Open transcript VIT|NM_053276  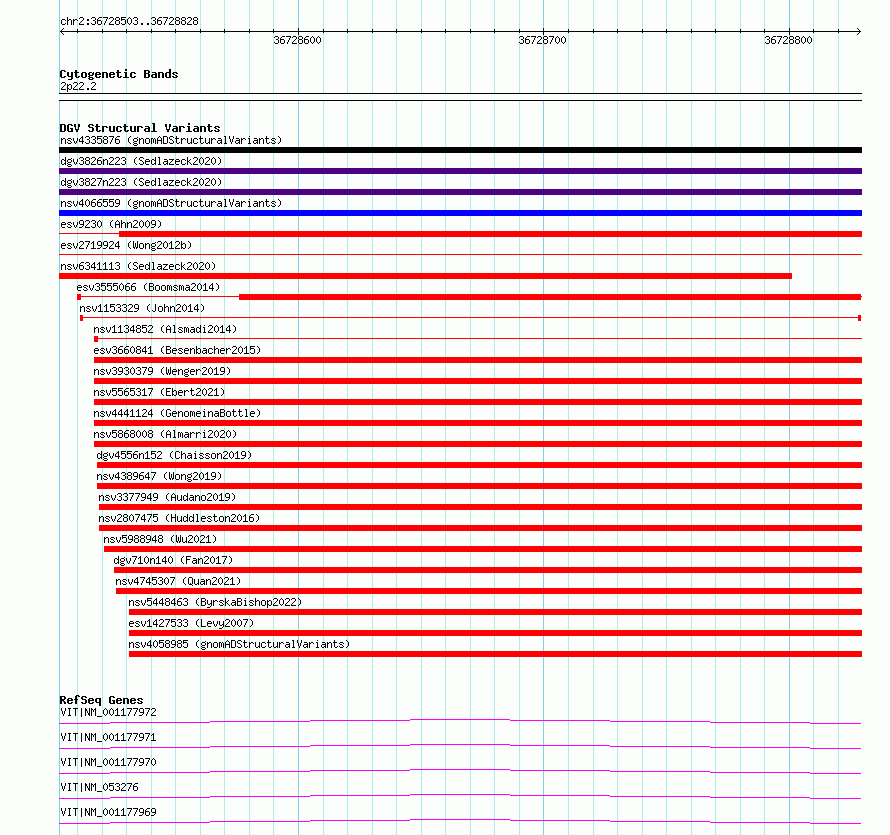(99, 787)
